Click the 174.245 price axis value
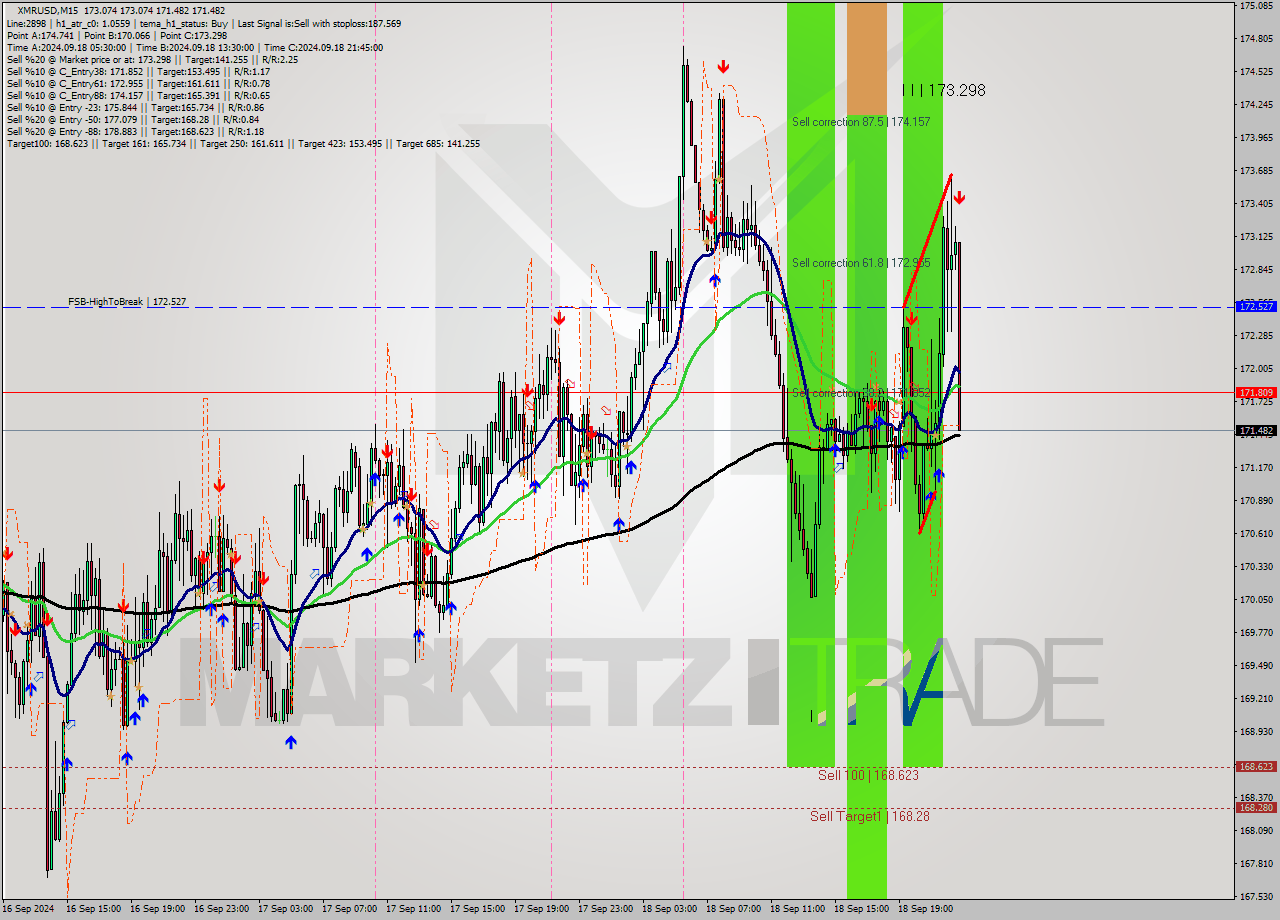Image resolution: width=1280 pixels, height=920 pixels. coord(1255,105)
